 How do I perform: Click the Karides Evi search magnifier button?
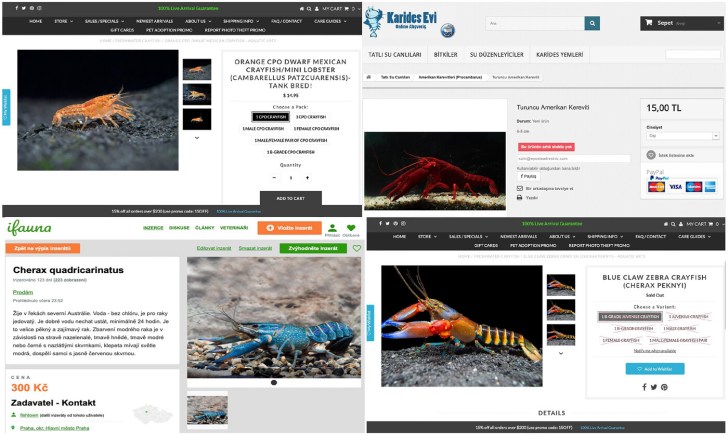tap(593, 23)
